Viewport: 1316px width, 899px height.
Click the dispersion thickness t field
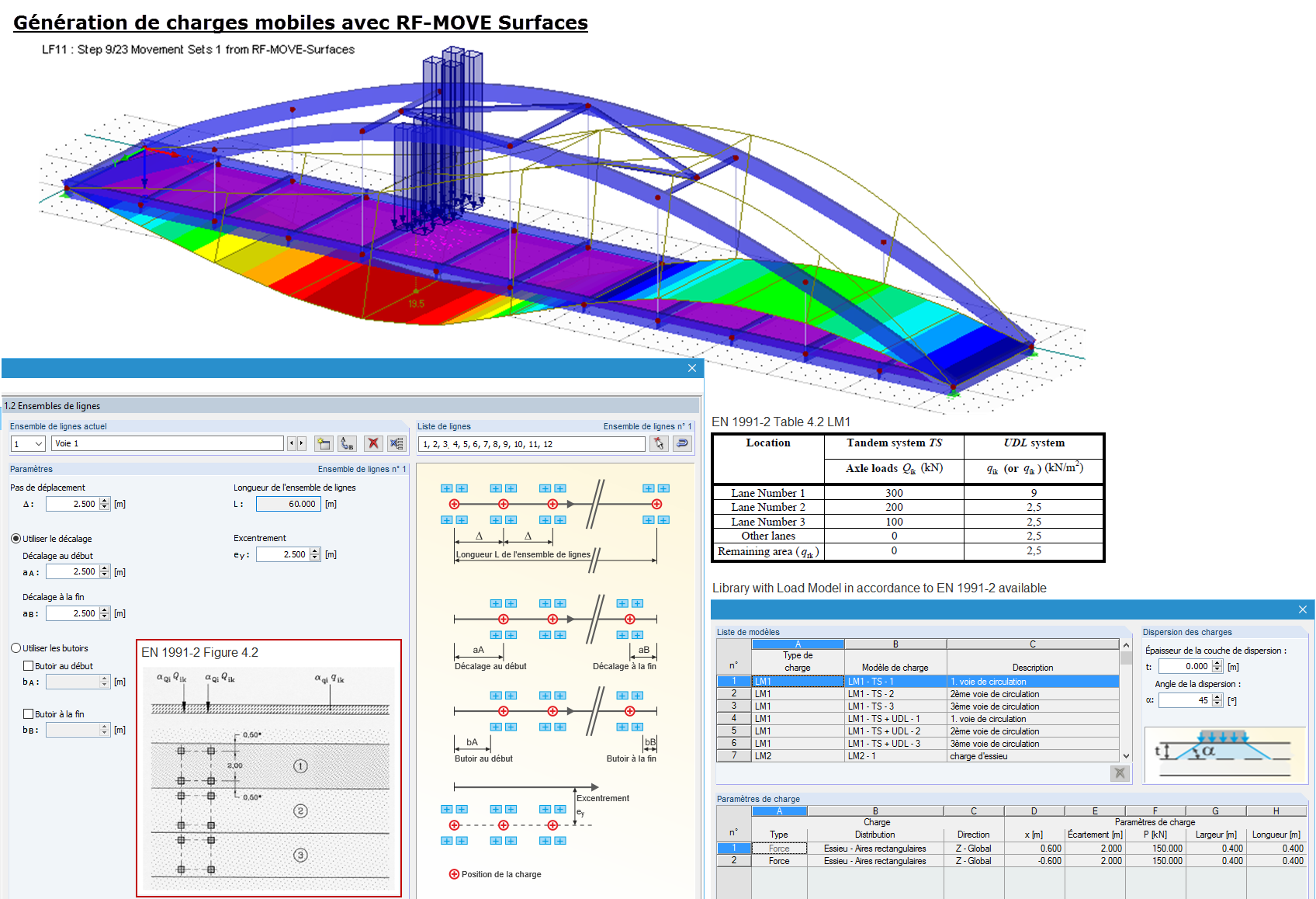[x=1185, y=666]
